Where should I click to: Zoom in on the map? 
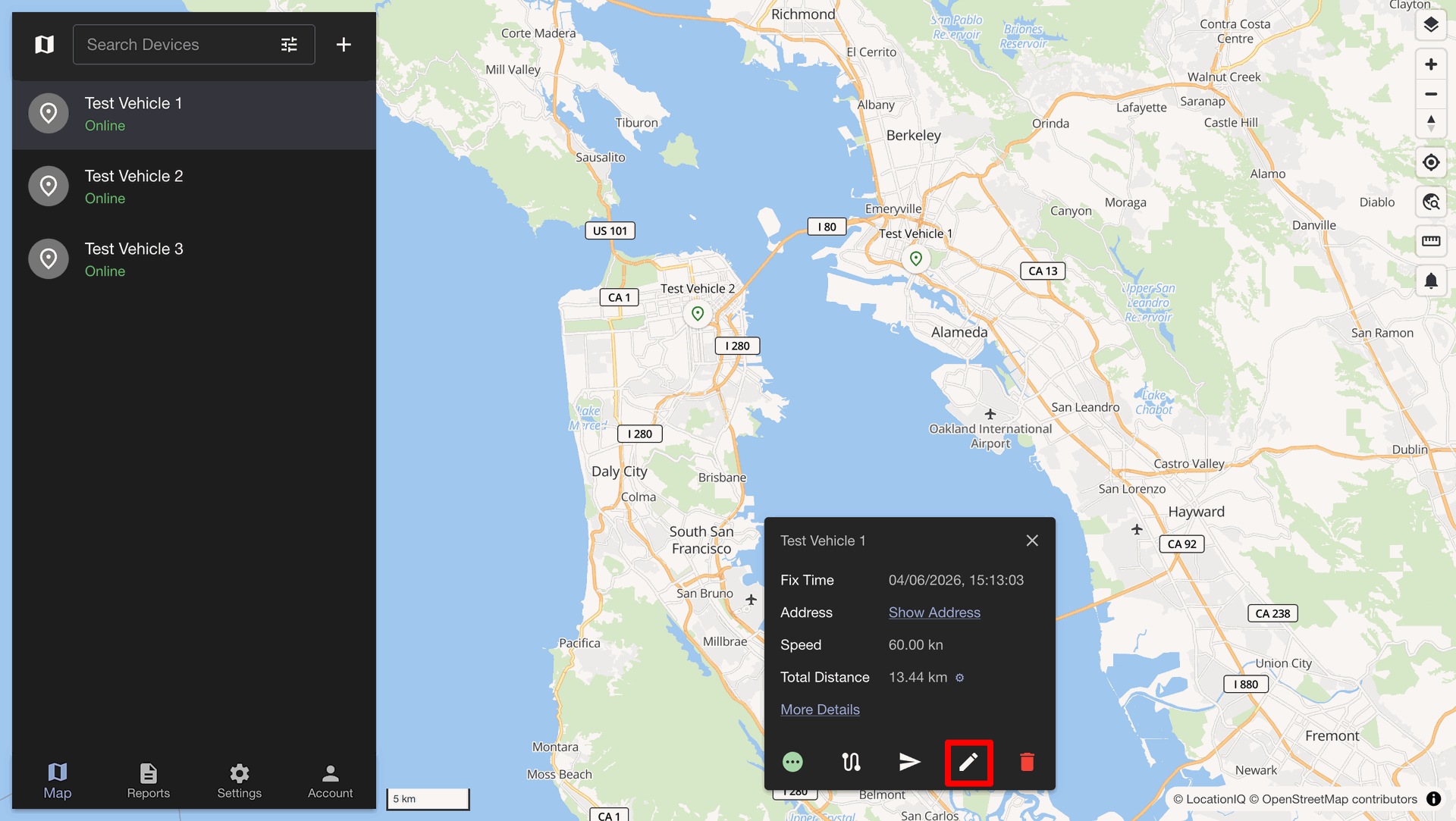pos(1431,64)
